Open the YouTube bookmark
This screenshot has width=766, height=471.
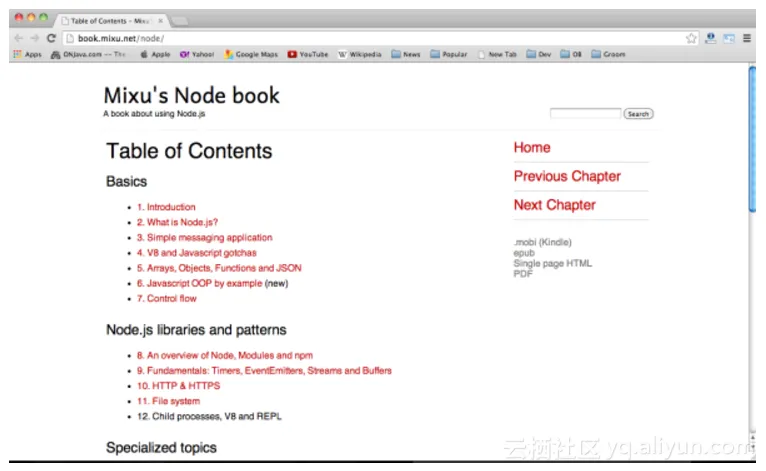[x=308, y=54]
